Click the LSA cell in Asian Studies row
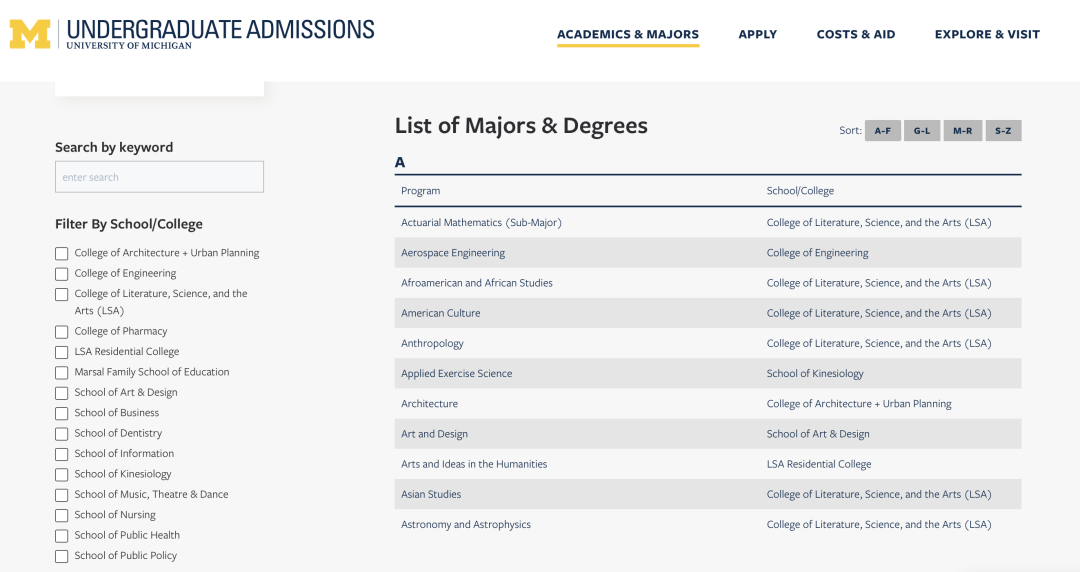The width and height of the screenshot is (1080, 572). pyautogui.click(x=879, y=494)
